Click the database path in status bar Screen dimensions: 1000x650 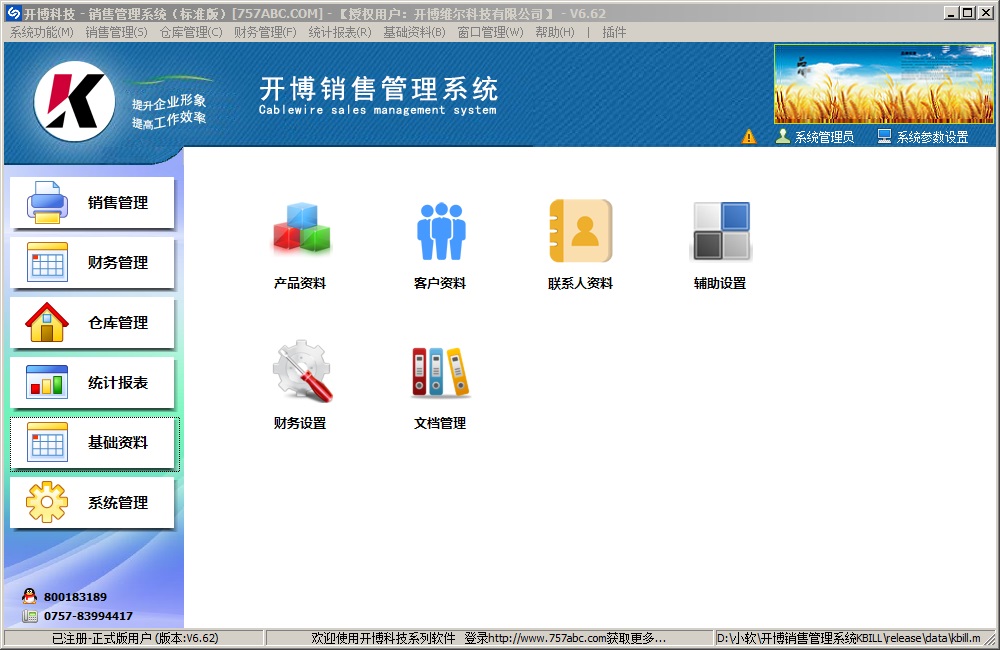pyautogui.click(x=849, y=638)
